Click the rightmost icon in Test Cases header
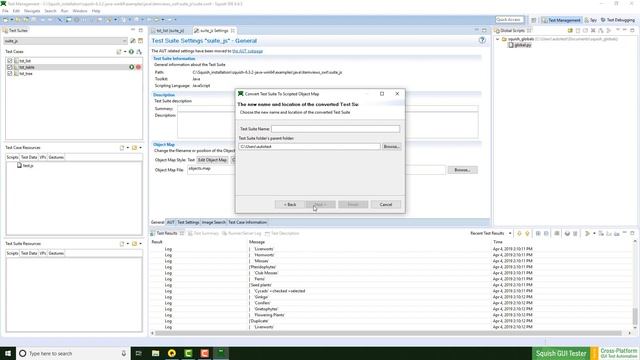640x360 pixels. (x=139, y=52)
